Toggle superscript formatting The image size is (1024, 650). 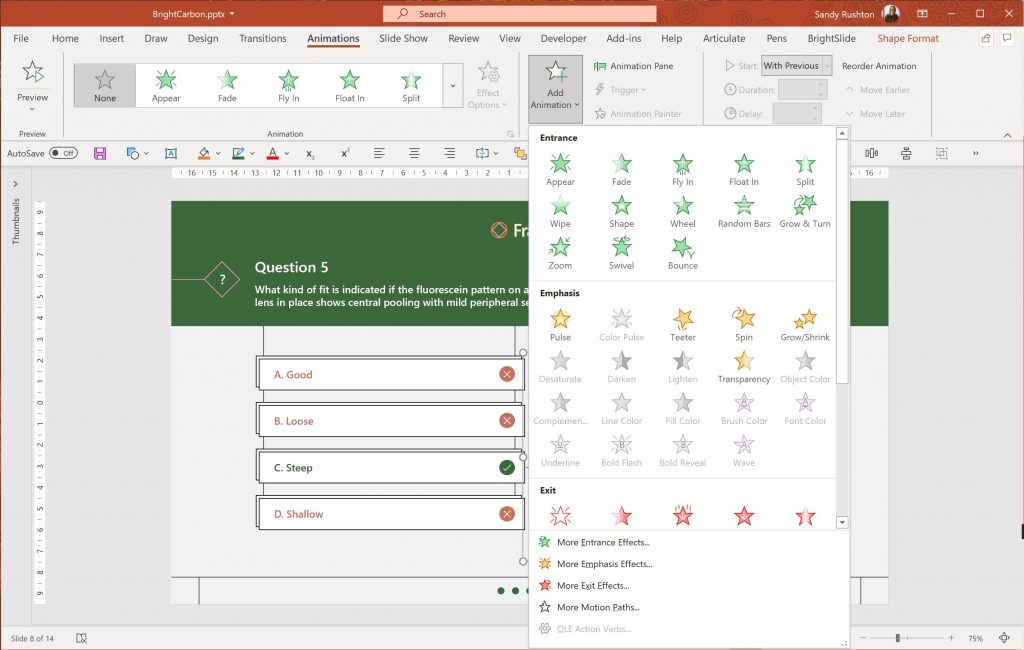click(x=344, y=154)
